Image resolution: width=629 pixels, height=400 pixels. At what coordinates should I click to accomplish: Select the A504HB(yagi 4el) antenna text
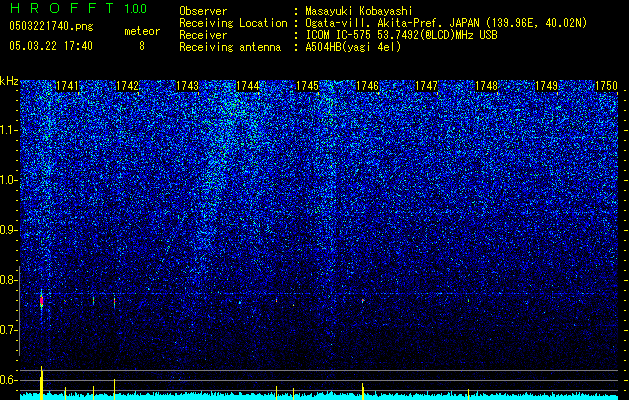tap(353, 47)
